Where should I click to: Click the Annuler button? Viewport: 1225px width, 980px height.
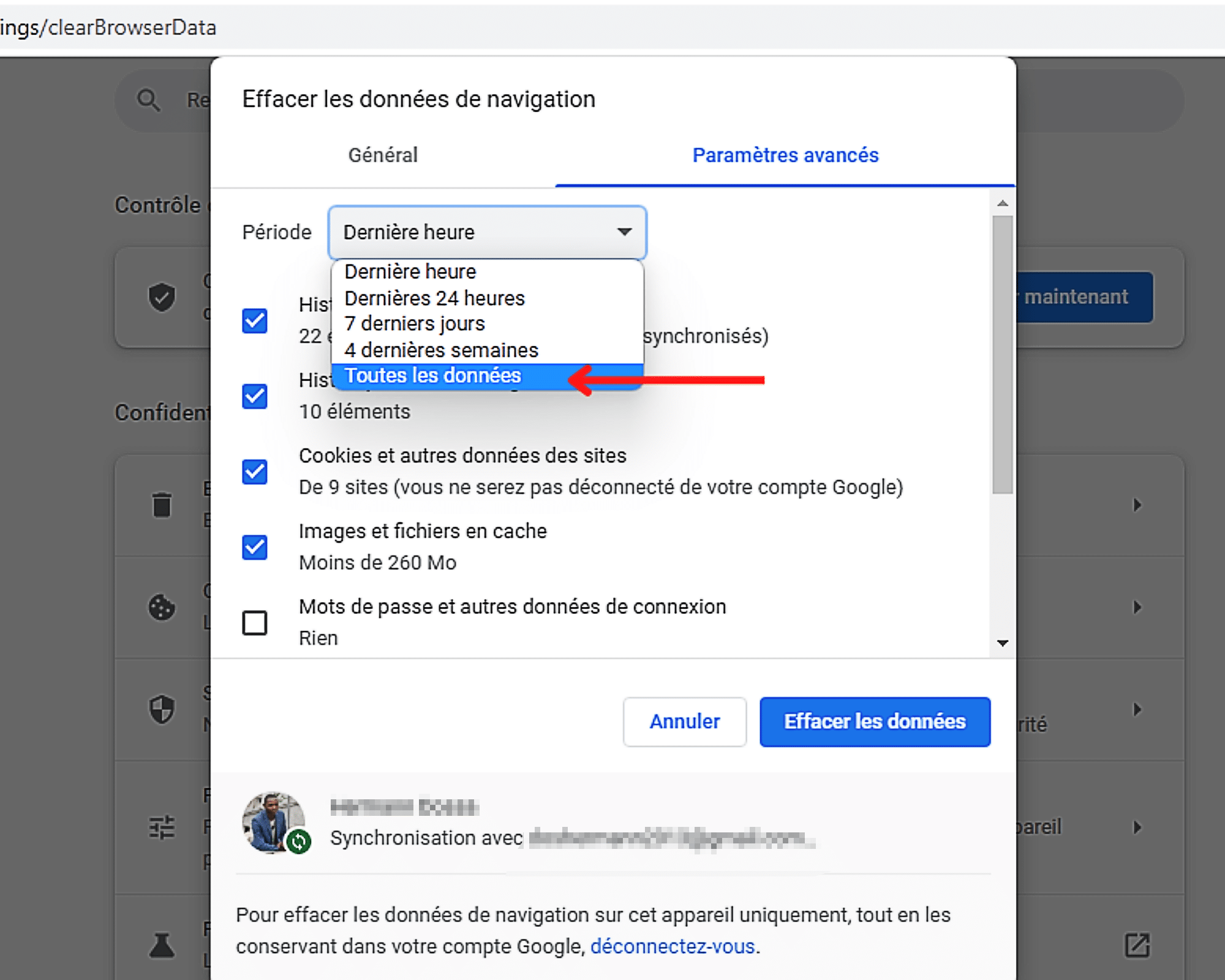(685, 722)
